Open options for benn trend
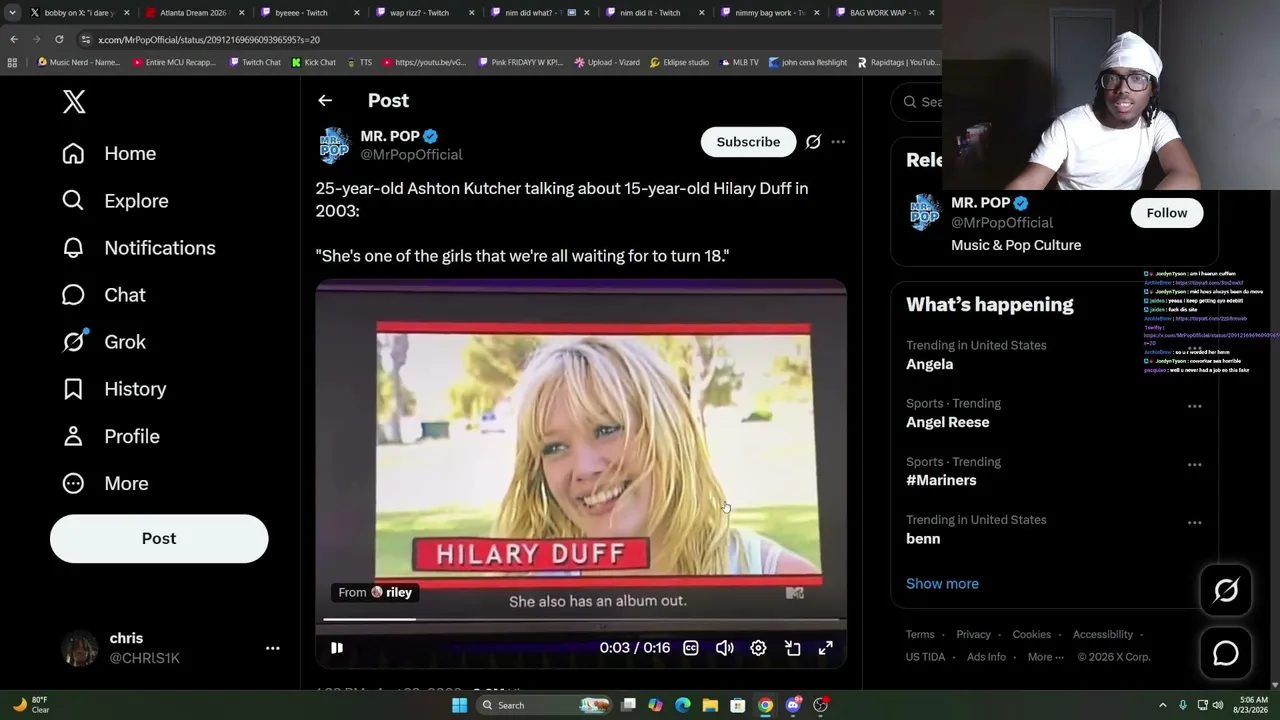1280x720 pixels. click(x=1194, y=523)
